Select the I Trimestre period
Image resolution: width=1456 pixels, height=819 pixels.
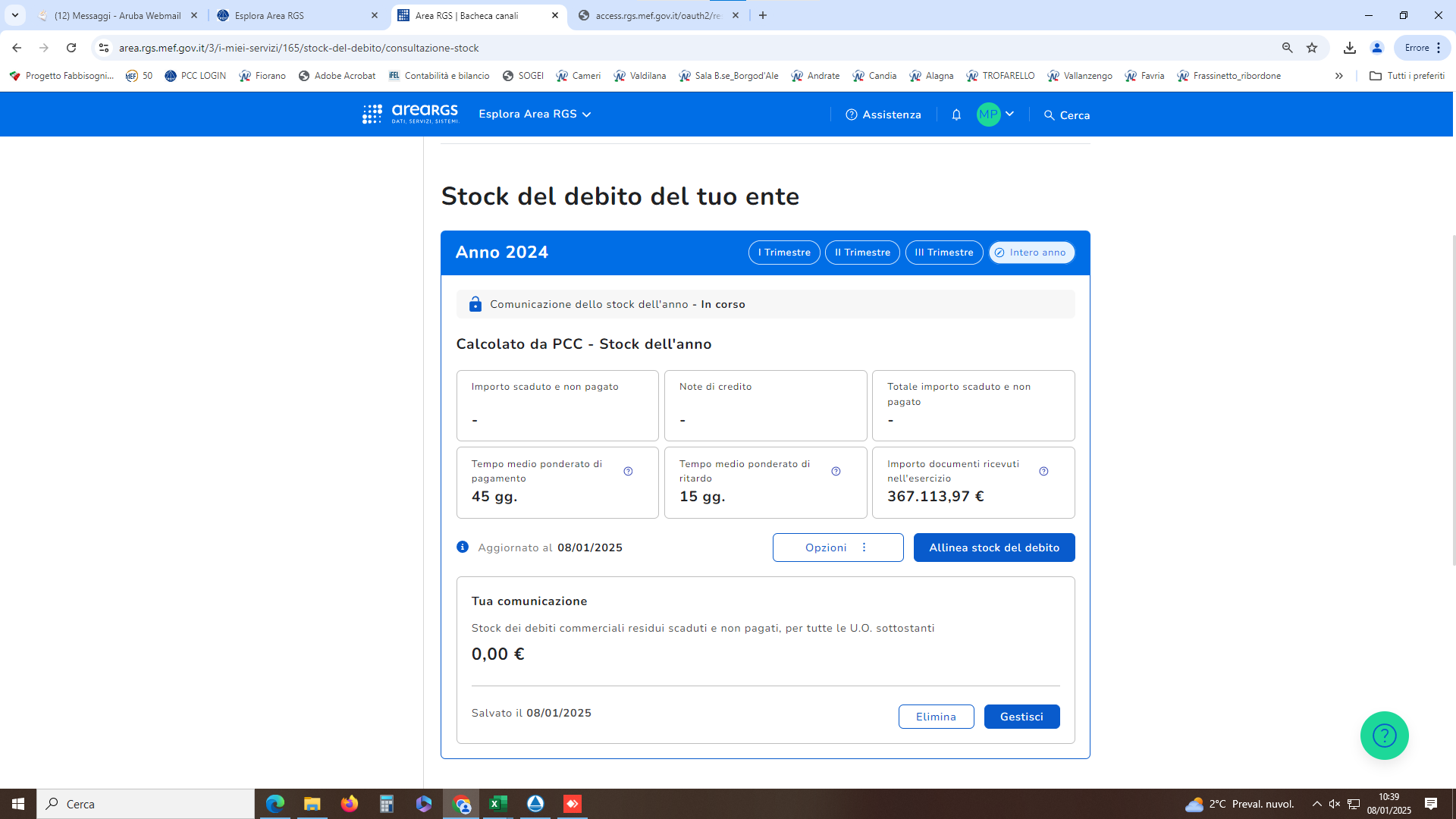pos(784,253)
